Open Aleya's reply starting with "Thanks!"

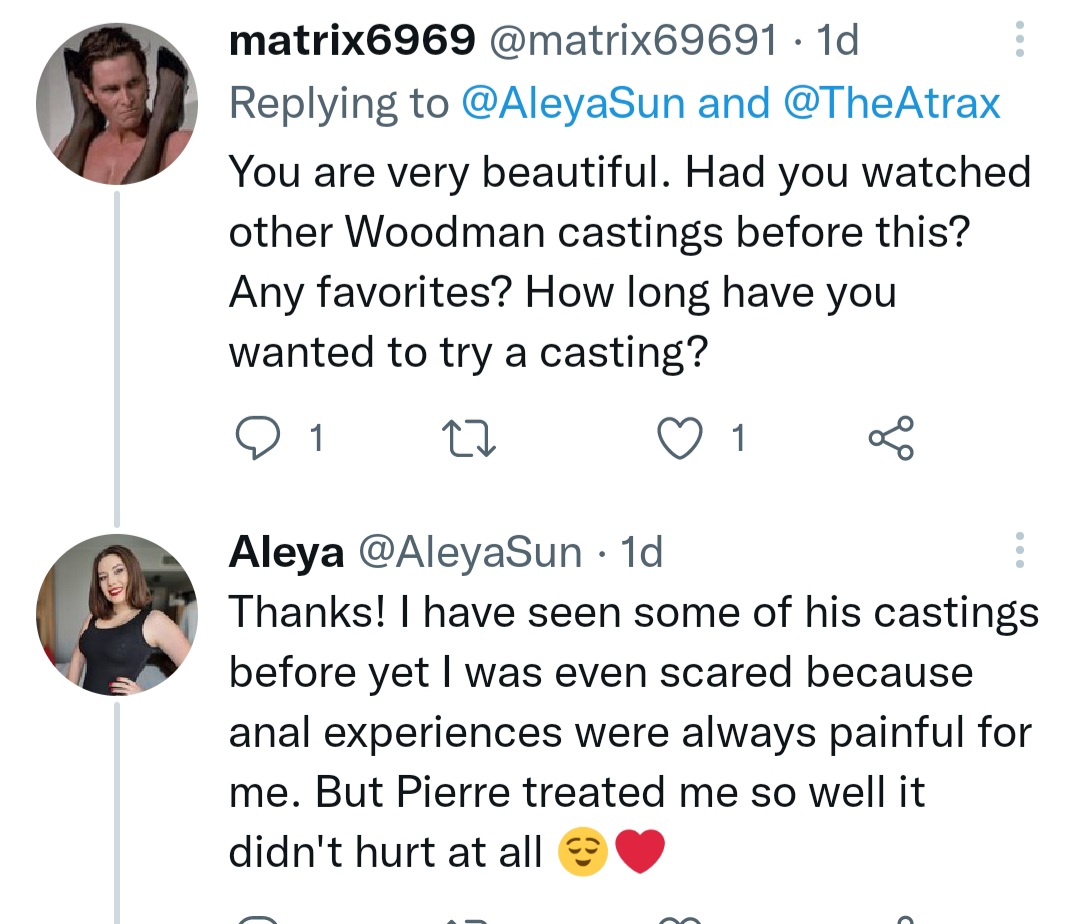632,732
